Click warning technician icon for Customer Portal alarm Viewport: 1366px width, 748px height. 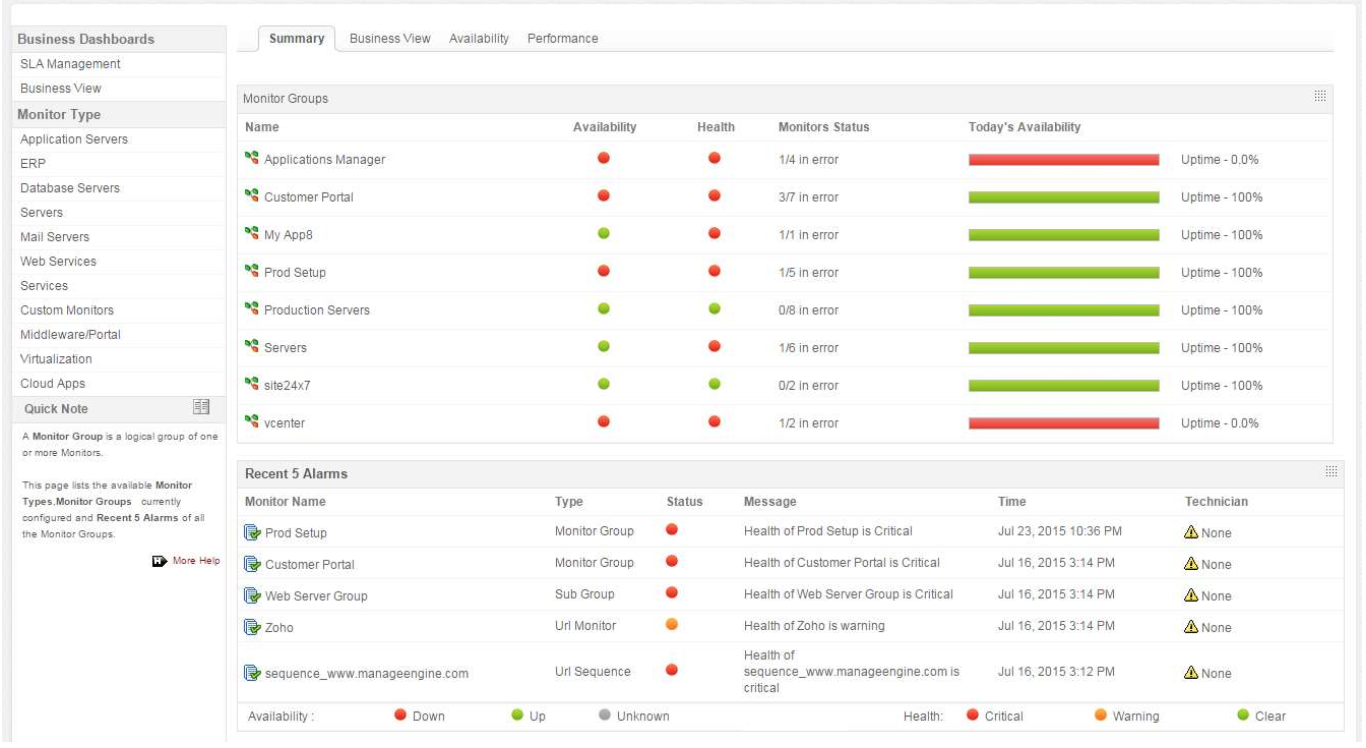tap(1190, 564)
